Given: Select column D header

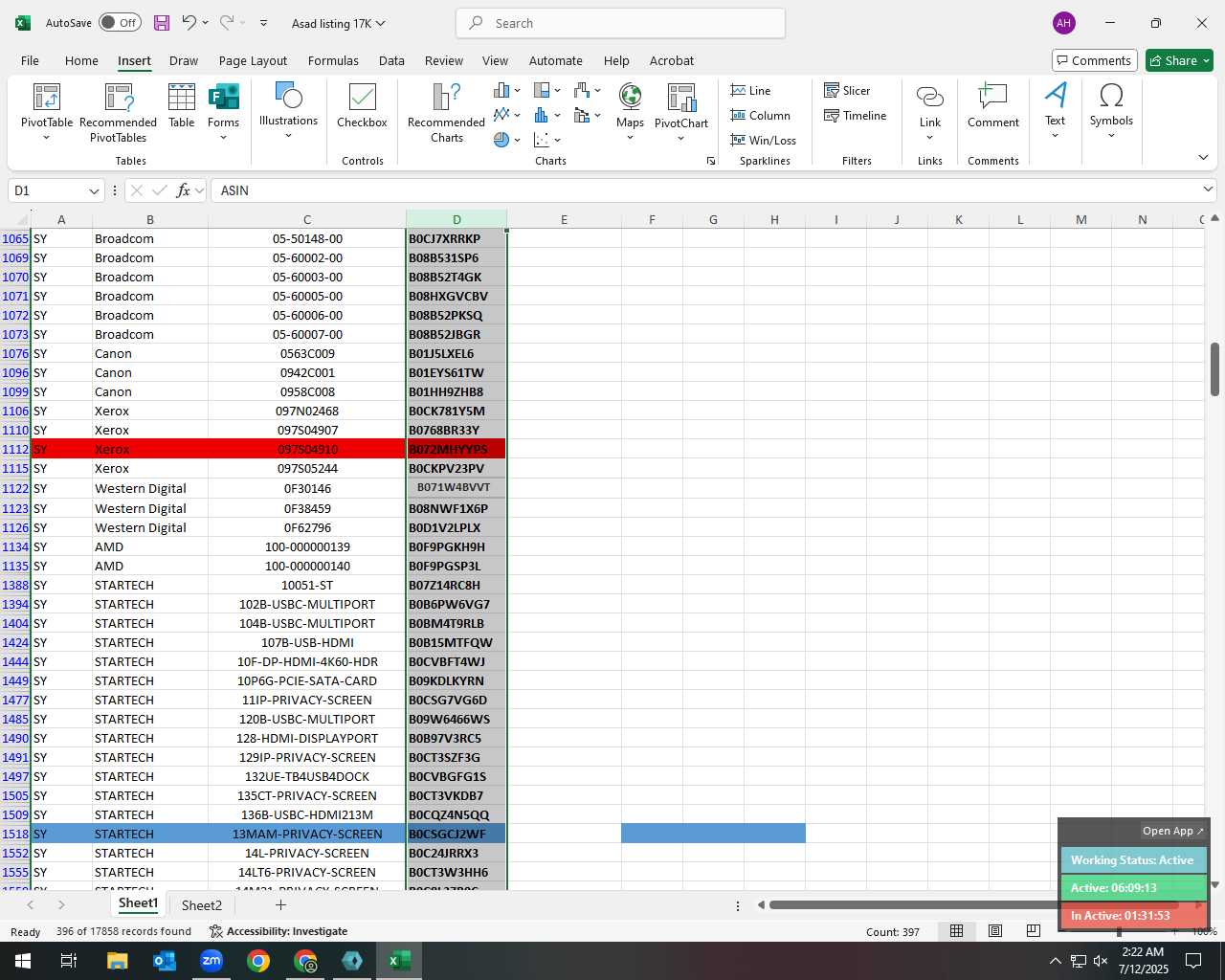Looking at the screenshot, I should tap(457, 219).
